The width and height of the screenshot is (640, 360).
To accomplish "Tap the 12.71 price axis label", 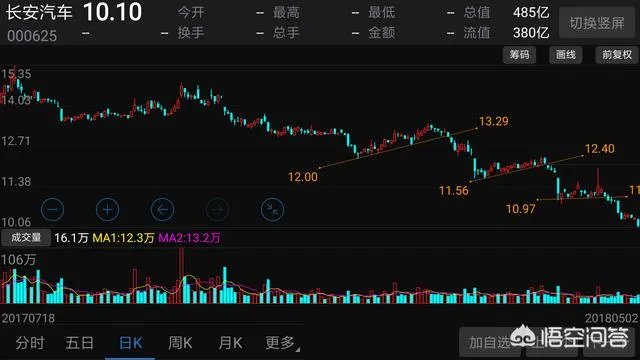I will pyautogui.click(x=16, y=141).
